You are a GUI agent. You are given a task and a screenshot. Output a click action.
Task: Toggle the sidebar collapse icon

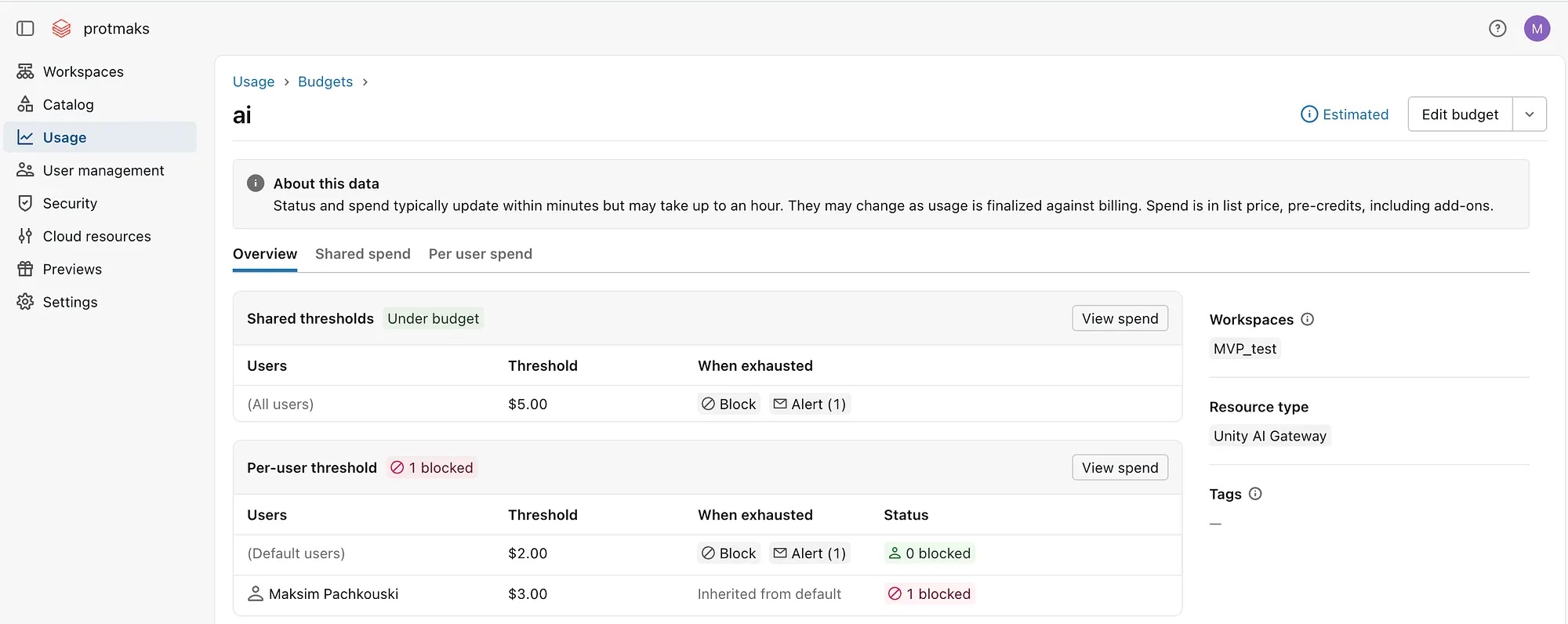(x=25, y=28)
